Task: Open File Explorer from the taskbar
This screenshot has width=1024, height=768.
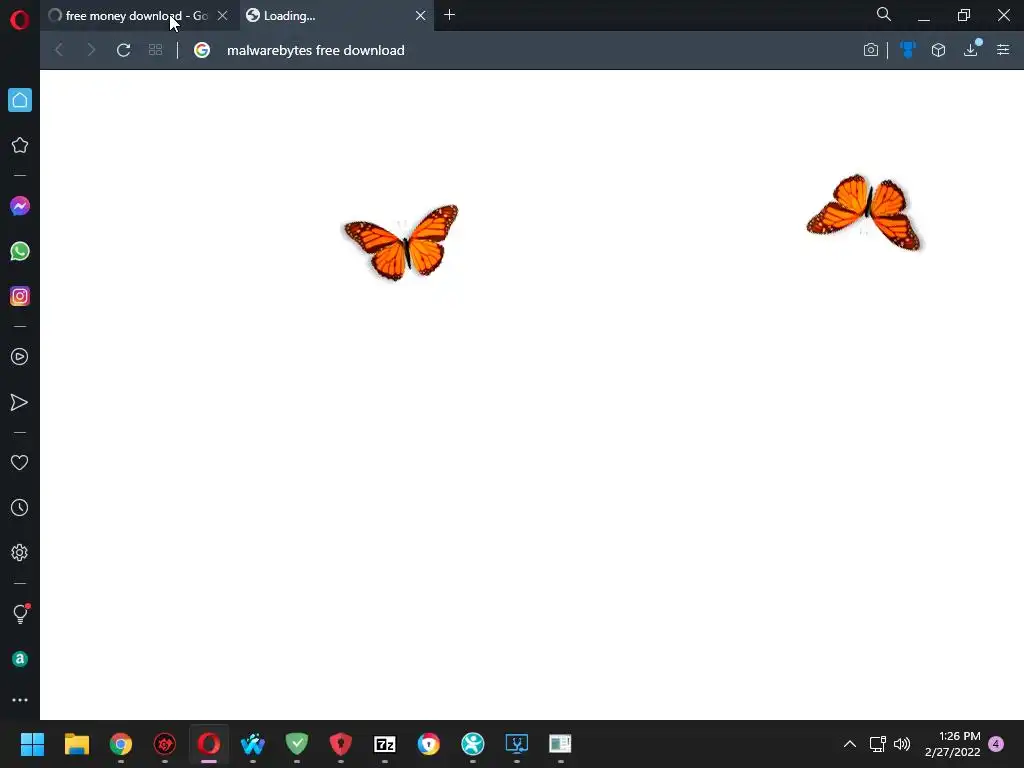Action: 76,744
